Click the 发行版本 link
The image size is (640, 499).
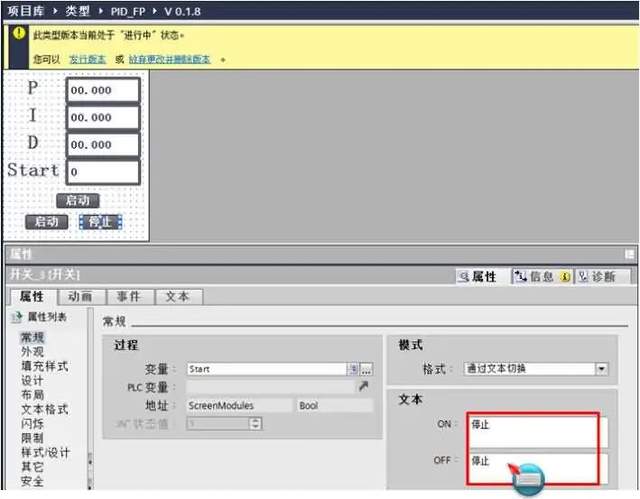(x=87, y=60)
